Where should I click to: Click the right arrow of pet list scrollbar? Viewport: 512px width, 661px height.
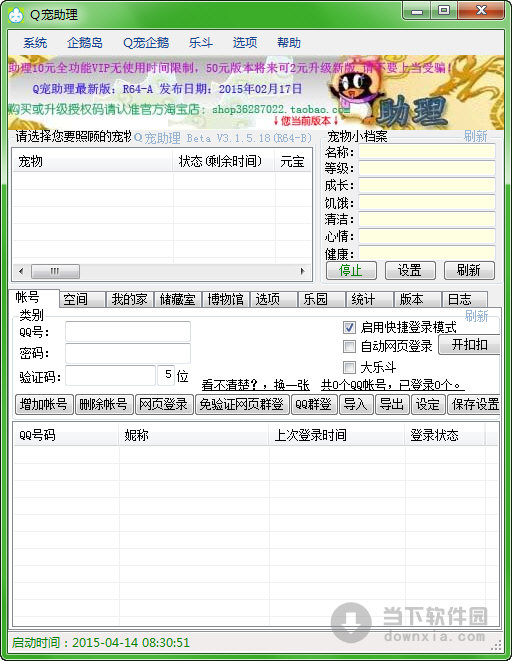point(303,271)
